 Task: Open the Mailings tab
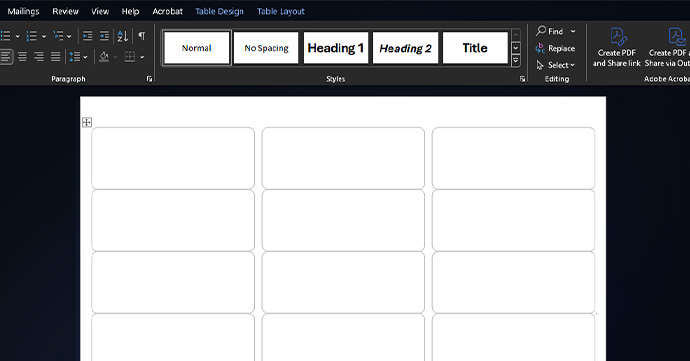point(23,11)
